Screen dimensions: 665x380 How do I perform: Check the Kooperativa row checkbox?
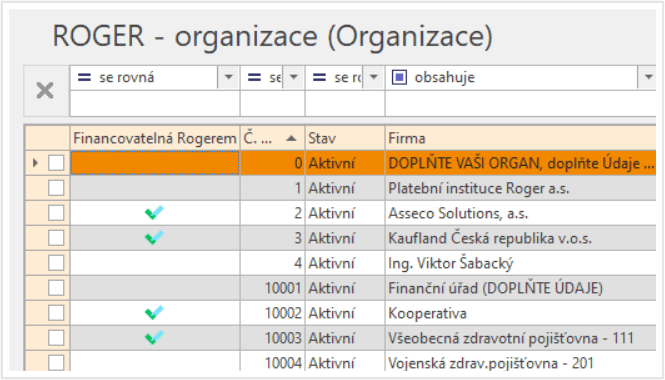pyautogui.click(x=56, y=313)
